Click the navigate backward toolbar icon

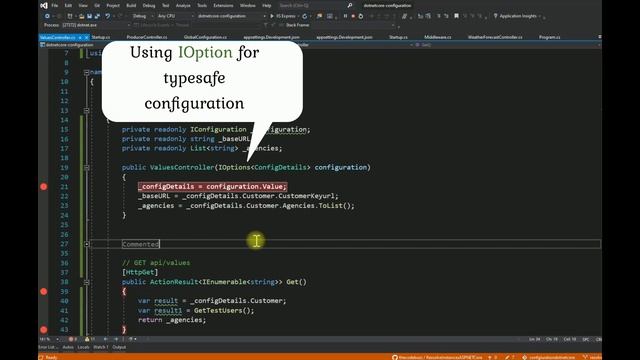click(x=47, y=16)
